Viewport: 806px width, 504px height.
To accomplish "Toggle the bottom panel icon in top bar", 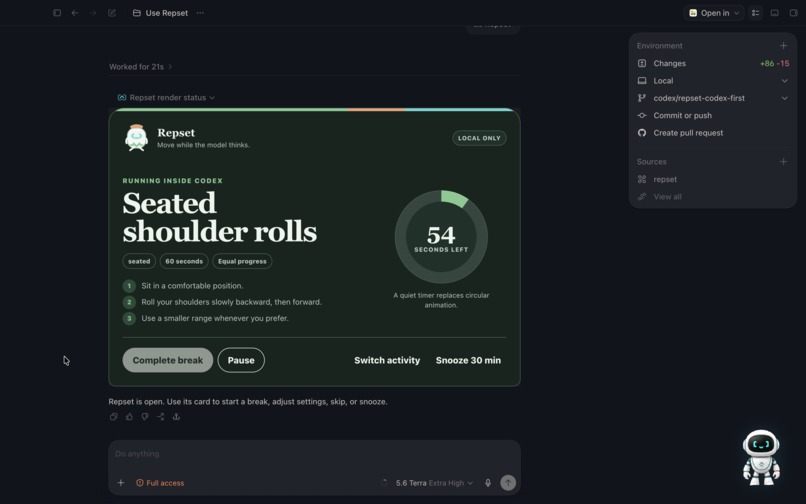I will click(774, 13).
